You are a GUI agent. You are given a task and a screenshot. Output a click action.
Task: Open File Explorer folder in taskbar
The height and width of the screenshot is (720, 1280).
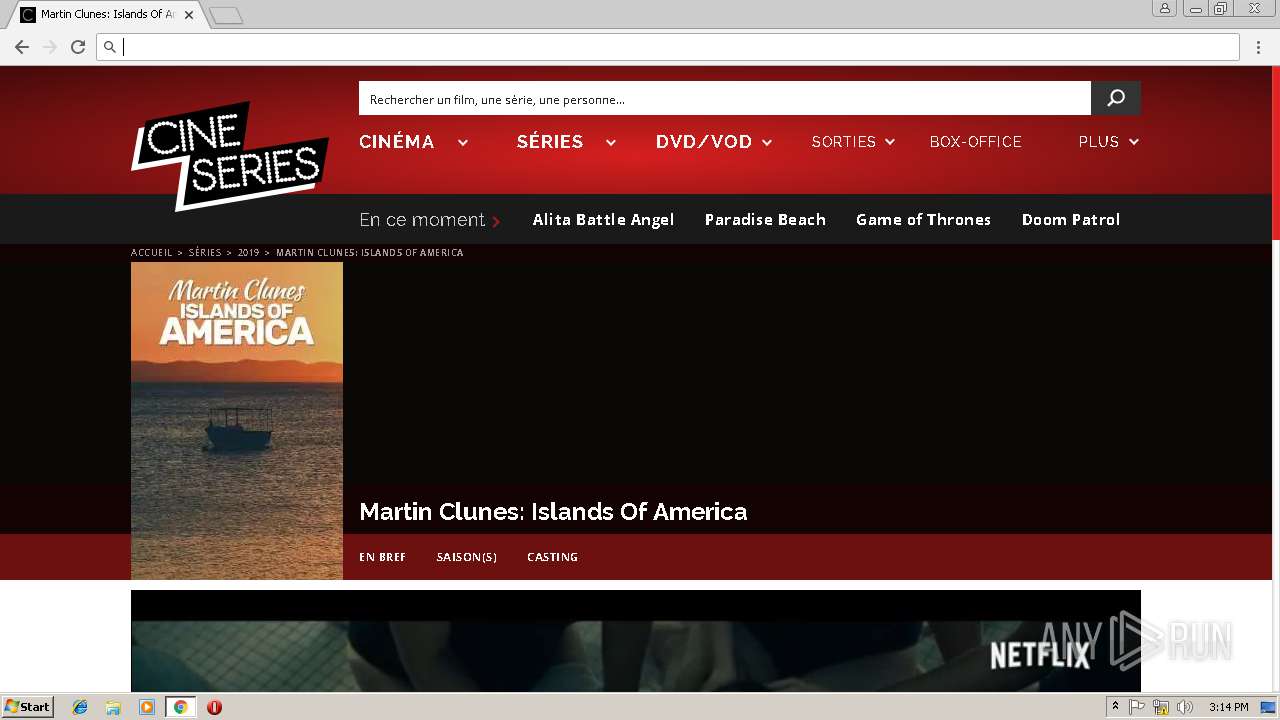coord(113,707)
